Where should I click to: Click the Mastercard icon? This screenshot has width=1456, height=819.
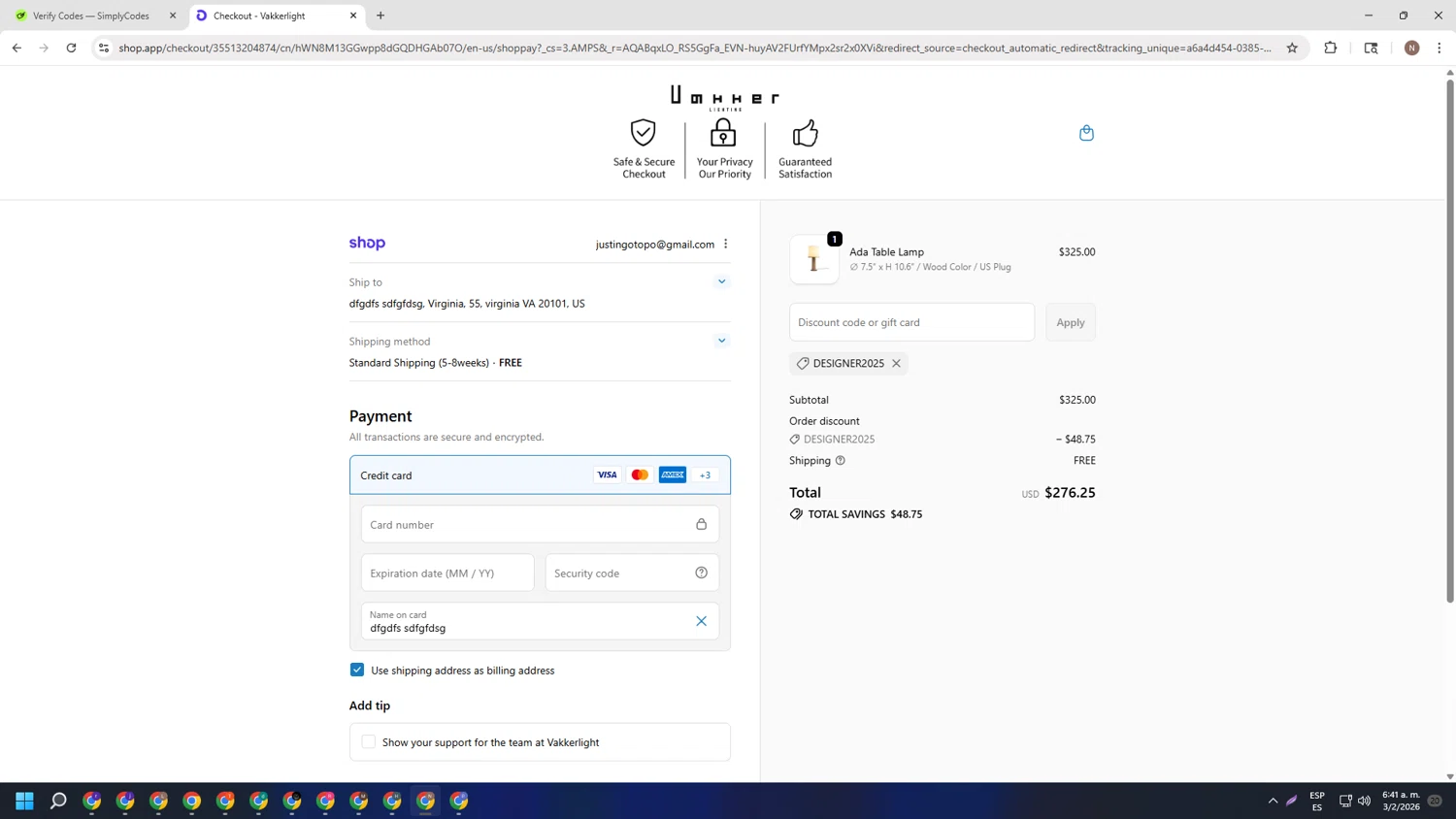click(x=640, y=475)
